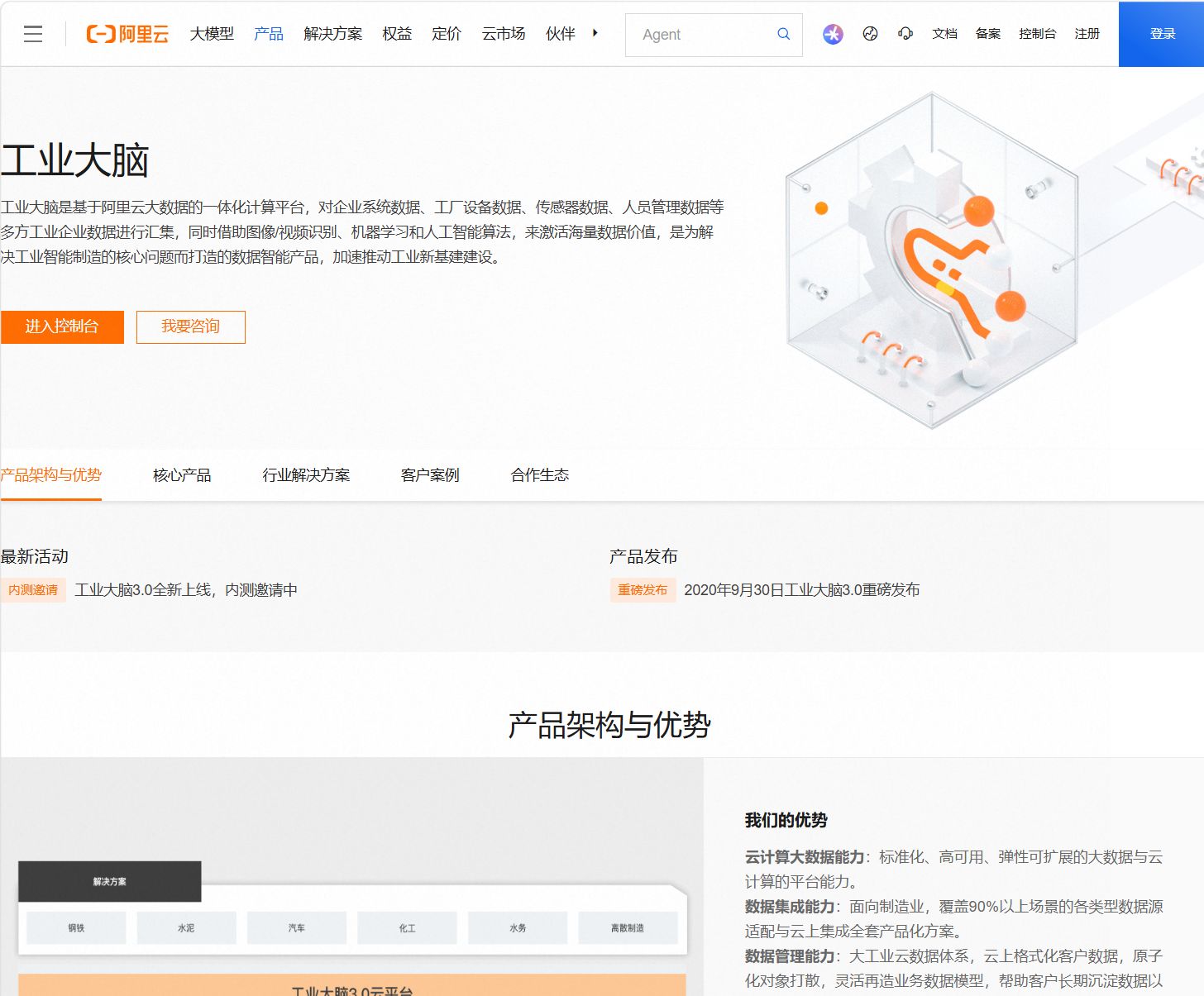Click the 解决方案 dark label in diagram
1204x996 pixels.
(x=110, y=882)
